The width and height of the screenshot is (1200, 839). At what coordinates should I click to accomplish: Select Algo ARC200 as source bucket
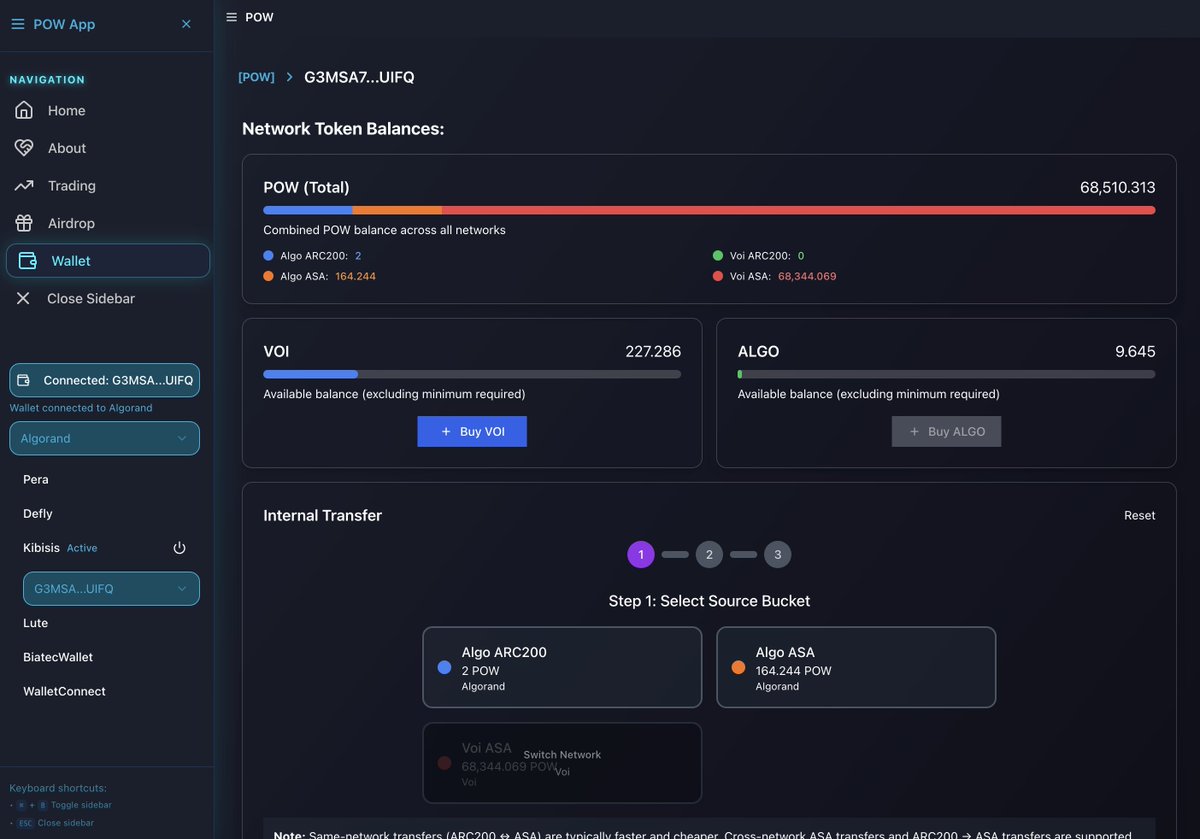(562, 667)
